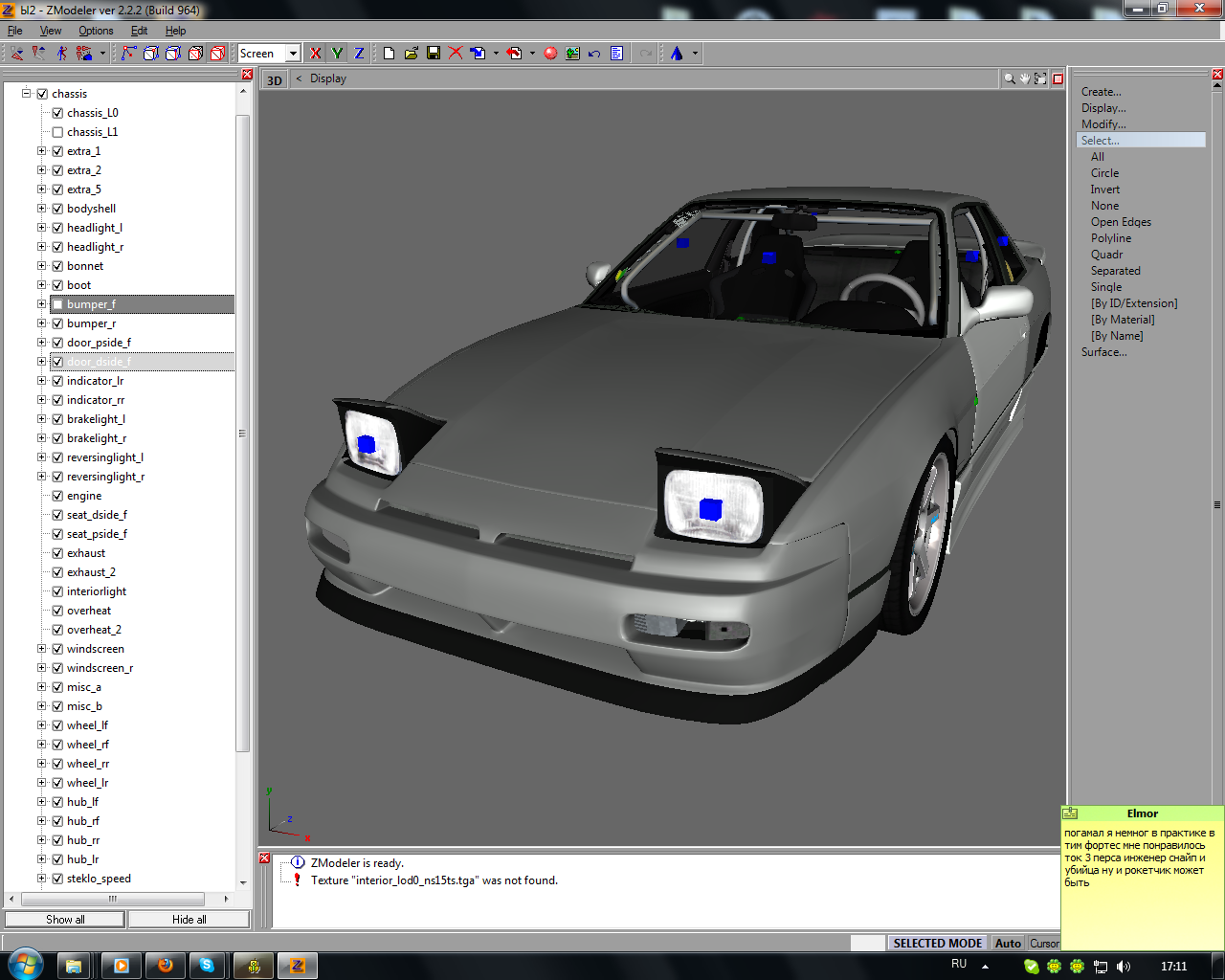Expand the windscreen tree node
The height and width of the screenshot is (980, 1225).
41,649
